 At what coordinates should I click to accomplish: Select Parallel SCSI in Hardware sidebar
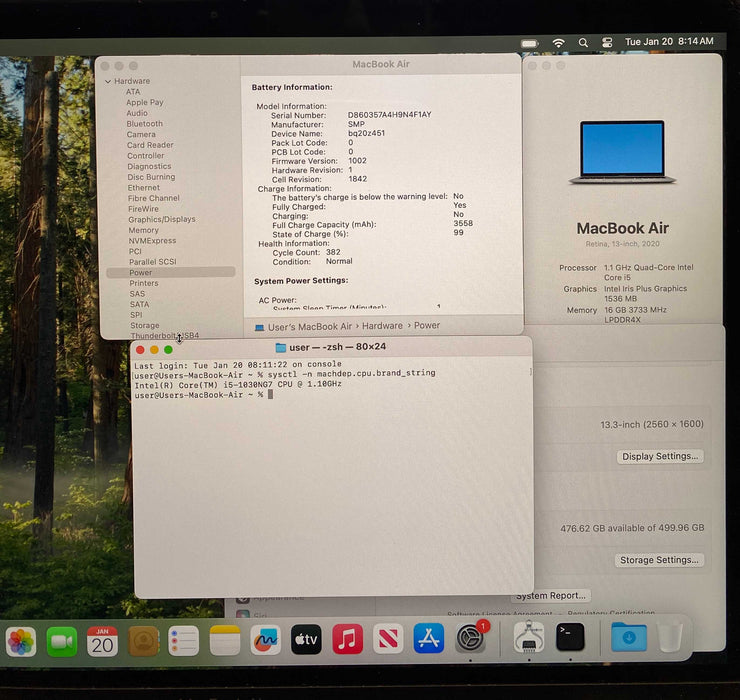152,261
